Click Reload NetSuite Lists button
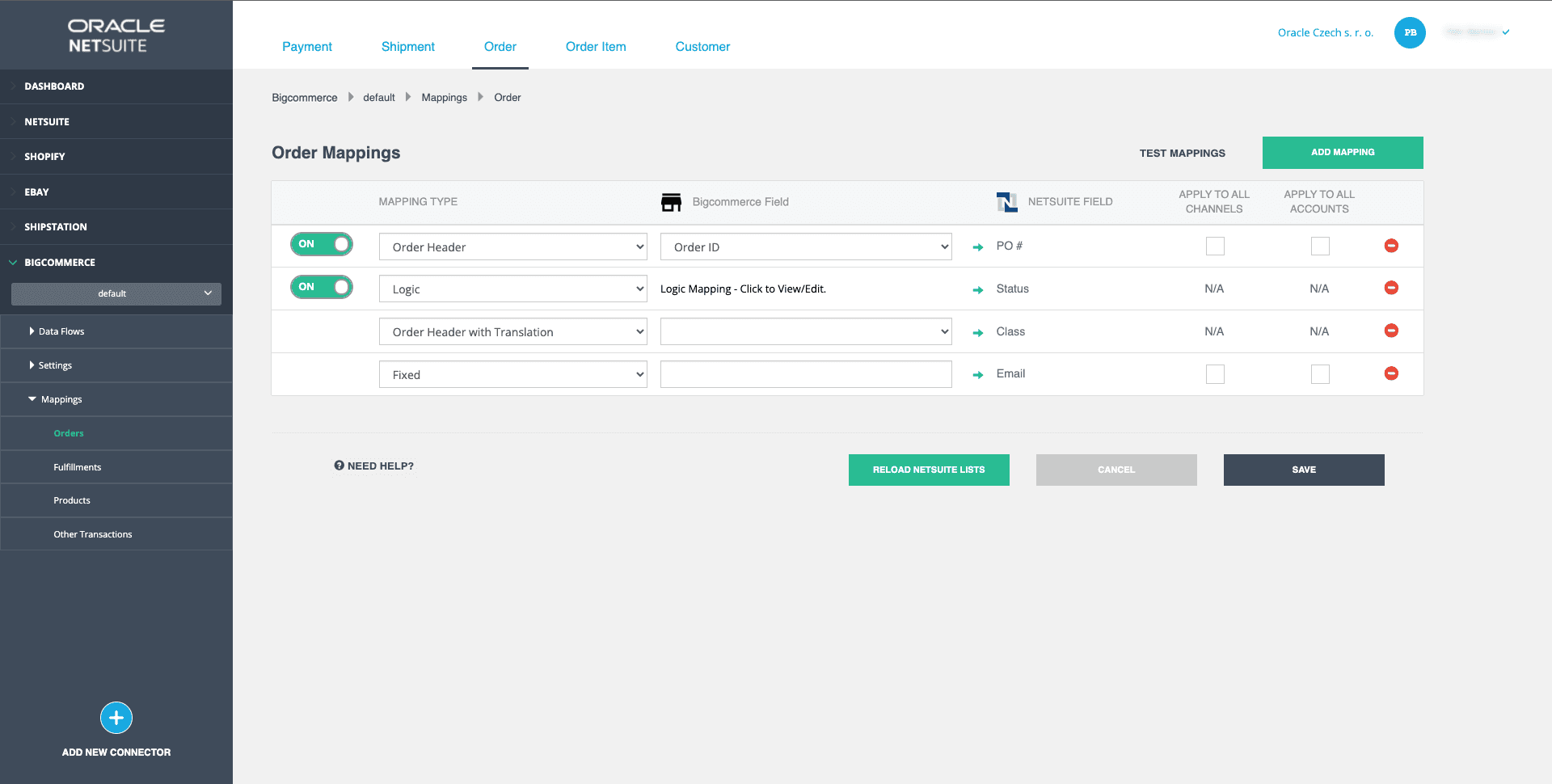1552x784 pixels. point(929,470)
